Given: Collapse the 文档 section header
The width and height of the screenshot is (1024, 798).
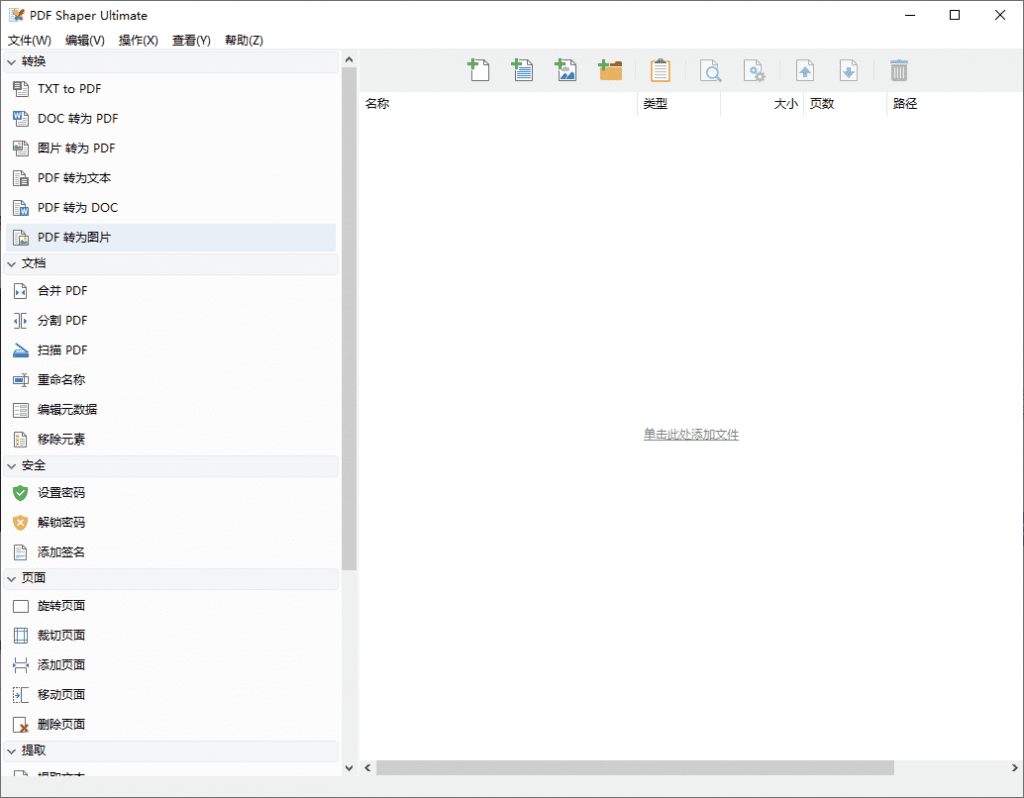Looking at the screenshot, I should click(x=13, y=264).
